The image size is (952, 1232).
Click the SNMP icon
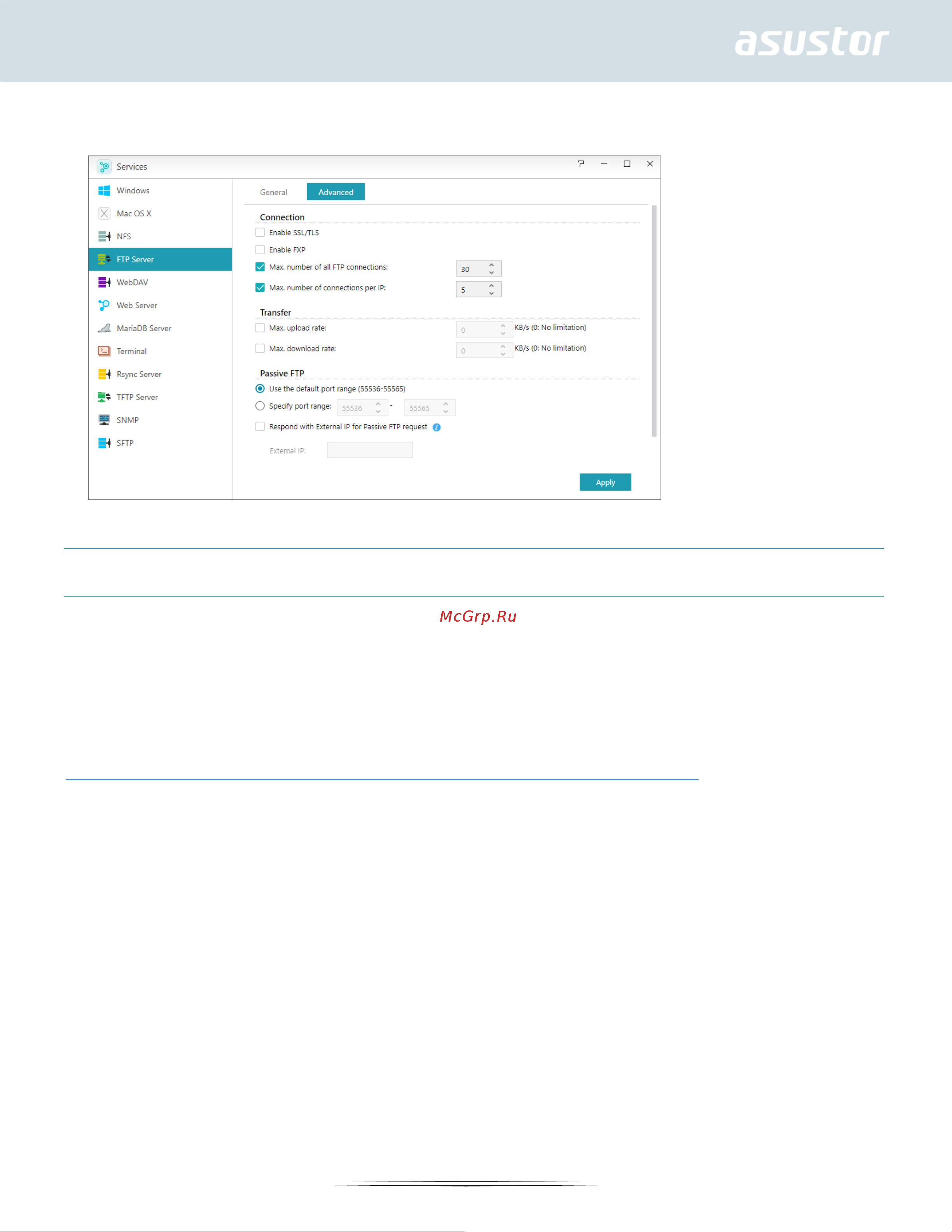[x=104, y=420]
